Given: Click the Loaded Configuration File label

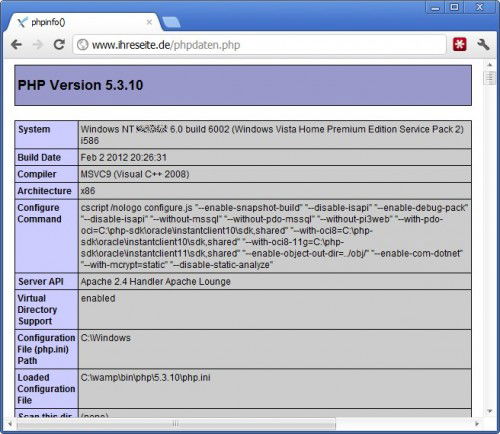Looking at the screenshot, I should pos(46,389).
